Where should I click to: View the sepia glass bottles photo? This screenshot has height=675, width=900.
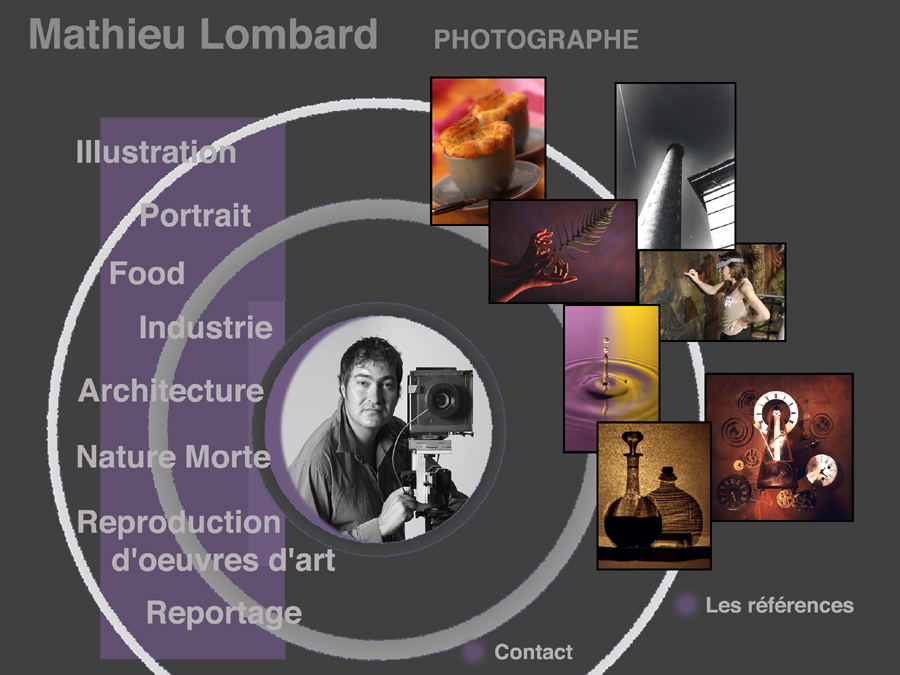tap(654, 496)
